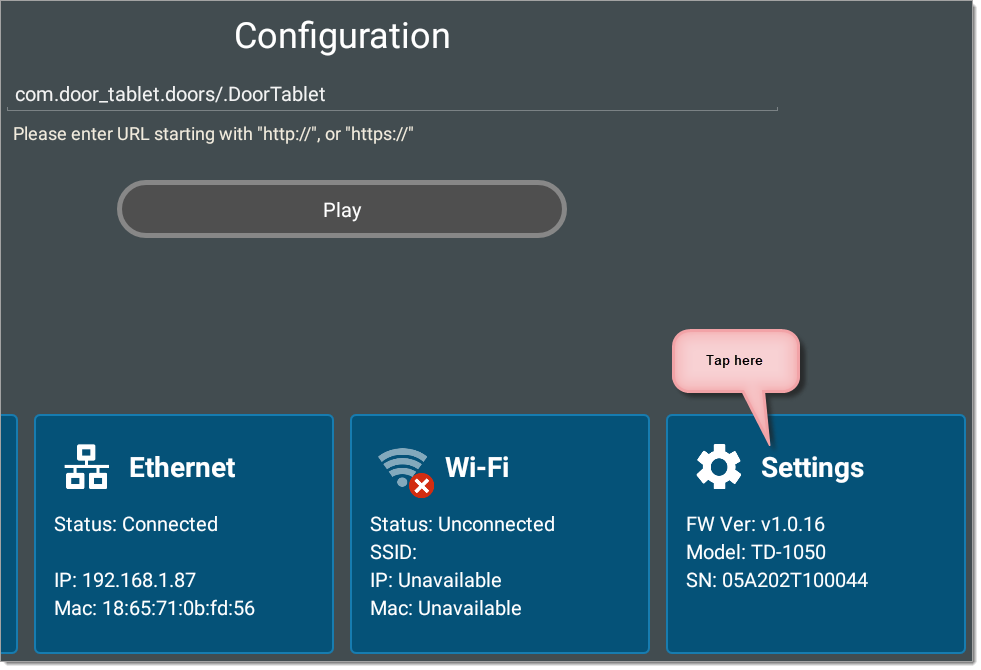981x670 pixels.
Task: Click the Ethernet Status: Connected line
Action: click(x=136, y=524)
